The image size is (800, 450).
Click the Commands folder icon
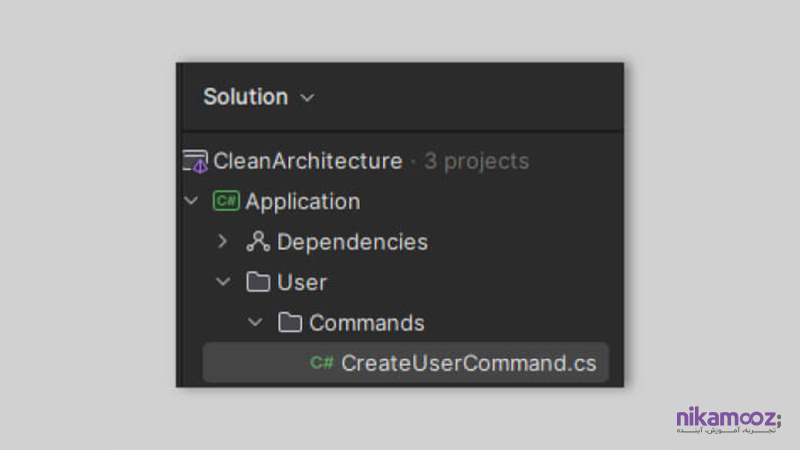click(x=290, y=322)
